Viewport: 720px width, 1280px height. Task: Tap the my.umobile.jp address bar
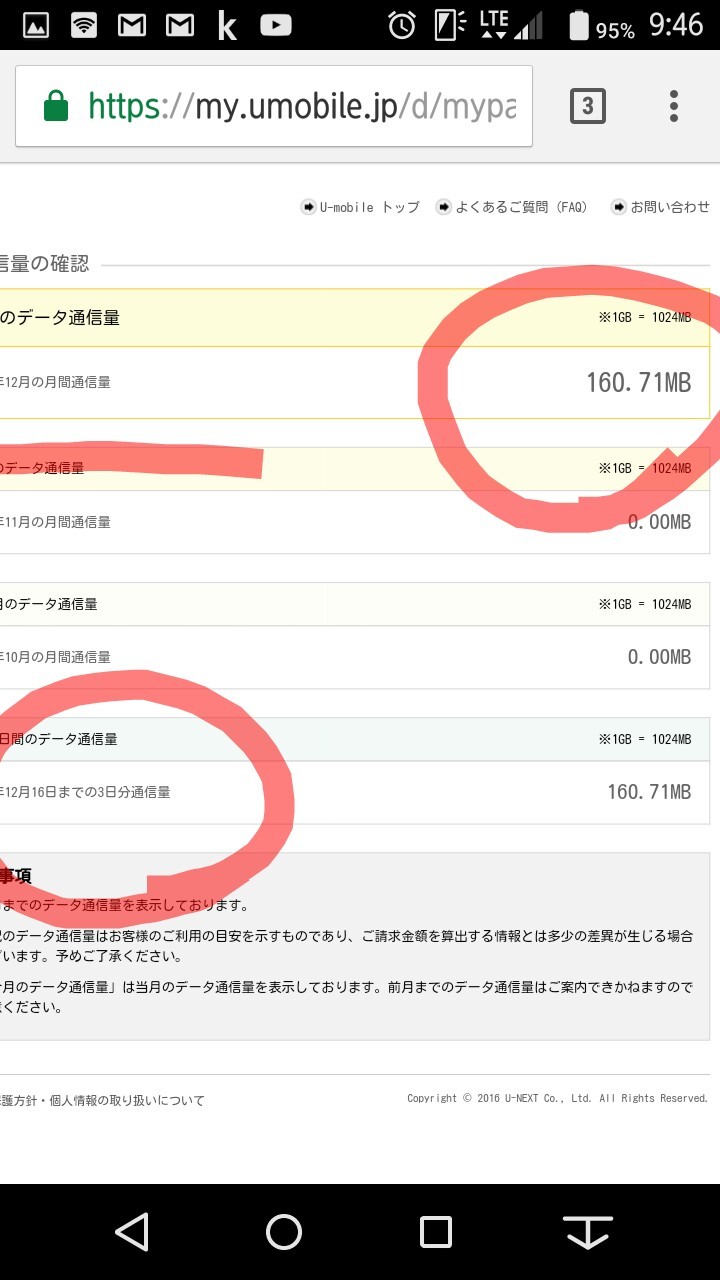pyautogui.click(x=274, y=106)
